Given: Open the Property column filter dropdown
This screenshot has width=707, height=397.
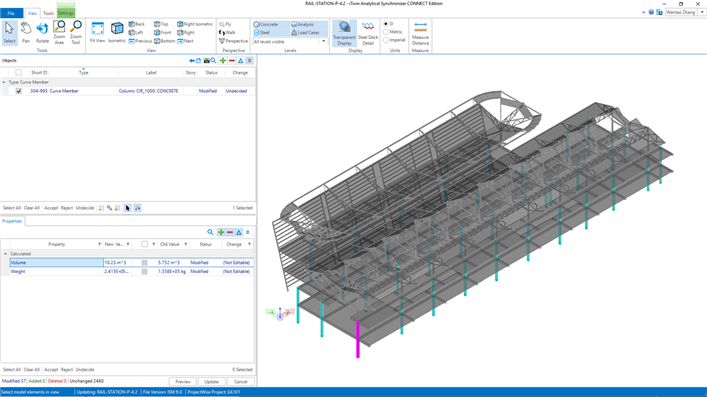Looking at the screenshot, I should [99, 244].
